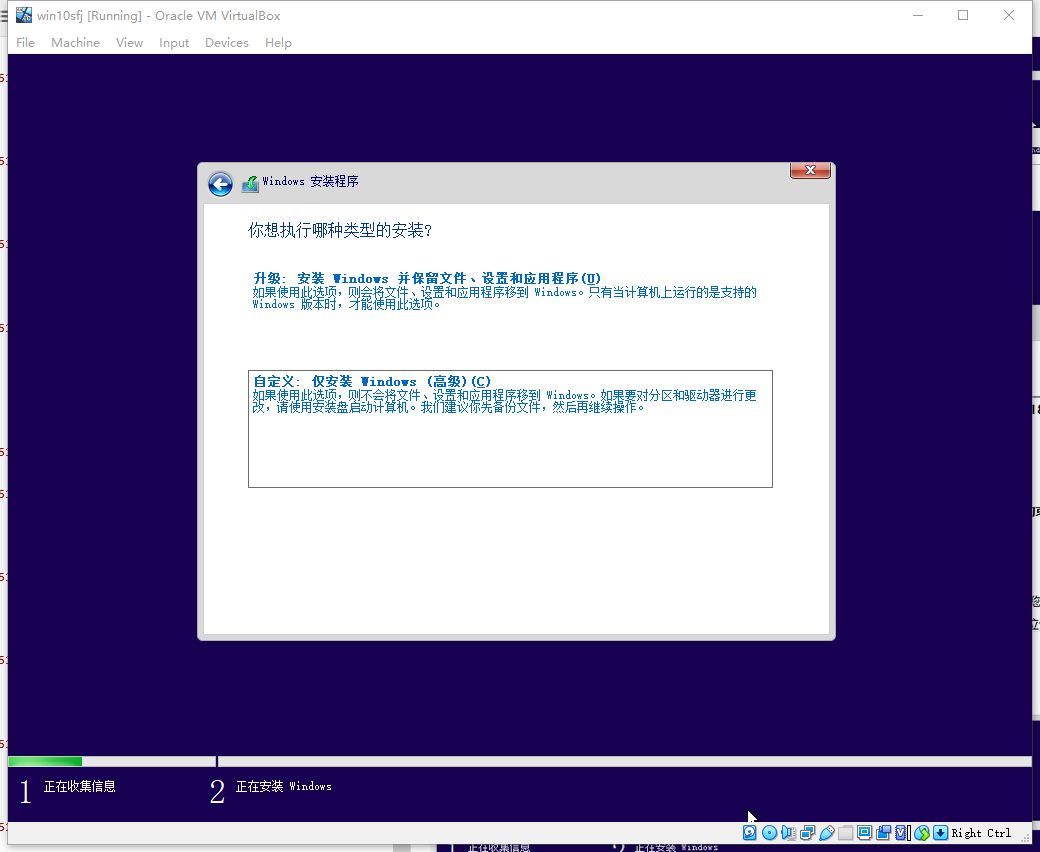
Task: Click the VirtualBox window title icon
Action: (x=24, y=15)
